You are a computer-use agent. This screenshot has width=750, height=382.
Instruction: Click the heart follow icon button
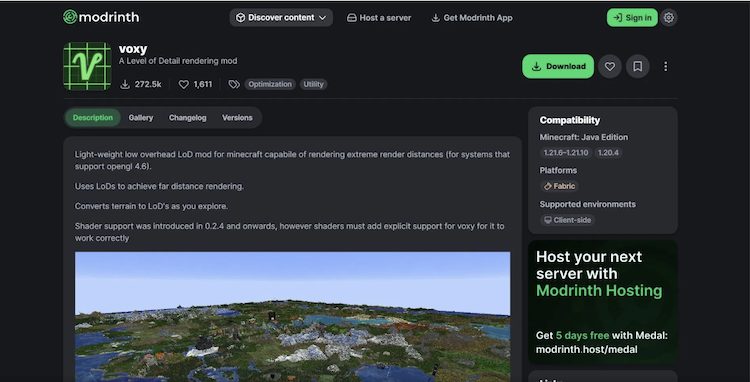pos(610,66)
